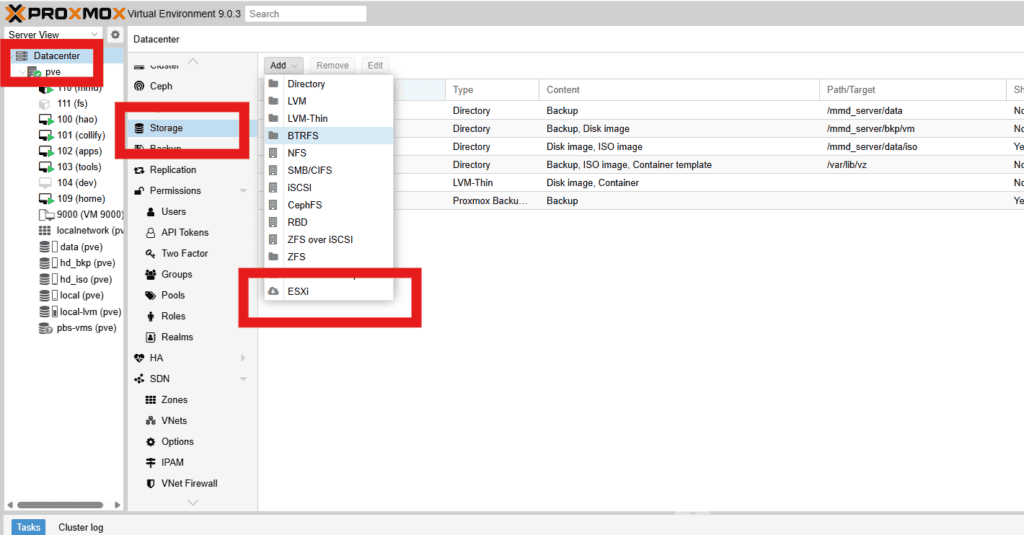Image resolution: width=1024 pixels, height=535 pixels.
Task: Open the Add storage dropdown button
Action: click(x=283, y=66)
